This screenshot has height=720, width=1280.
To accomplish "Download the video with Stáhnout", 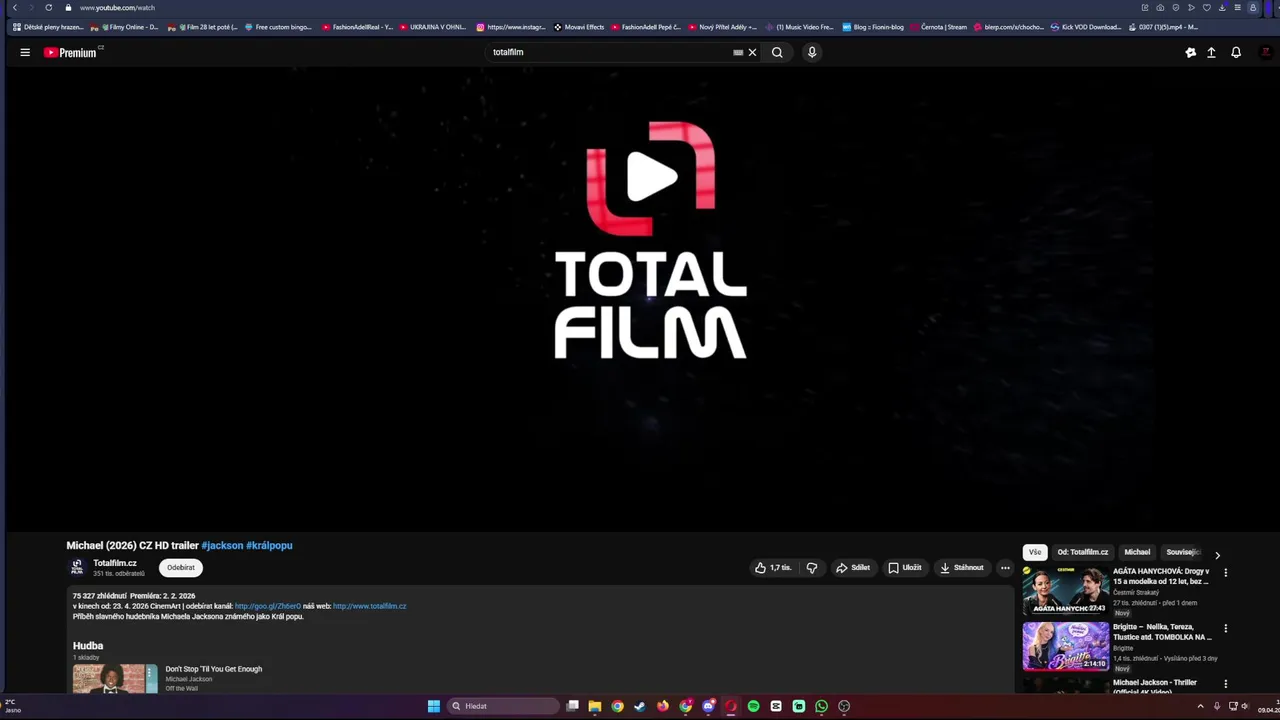I will point(962,567).
